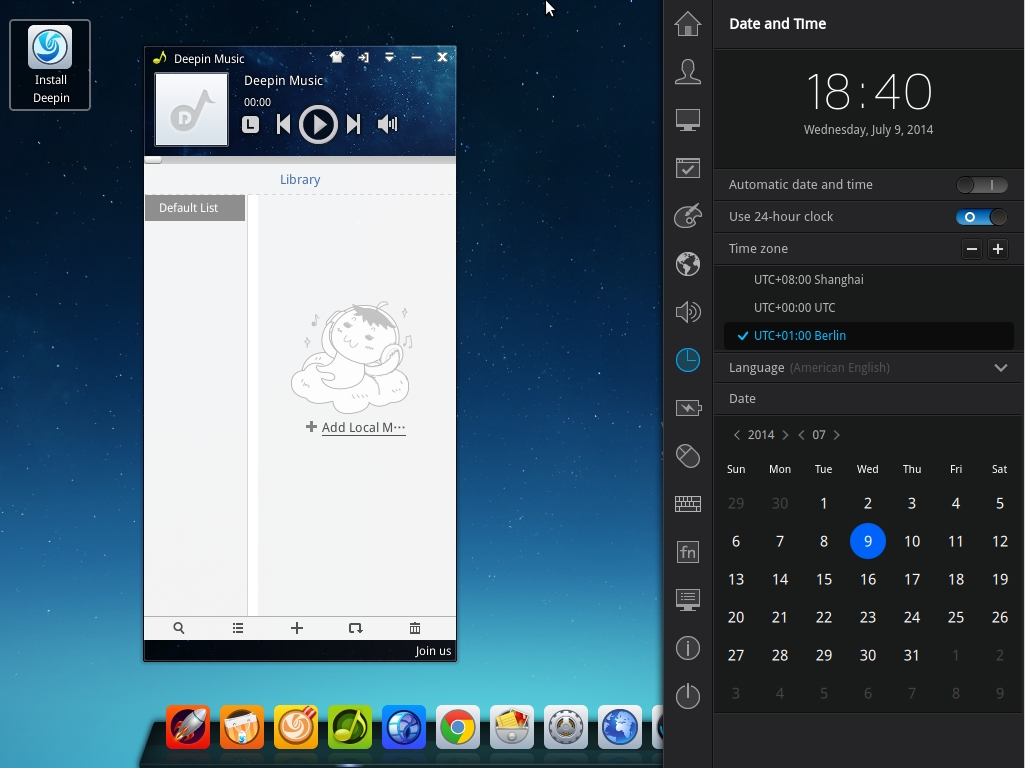1025x768 pixels.
Task: Enable Automatic date and time switch
Action: tap(981, 185)
